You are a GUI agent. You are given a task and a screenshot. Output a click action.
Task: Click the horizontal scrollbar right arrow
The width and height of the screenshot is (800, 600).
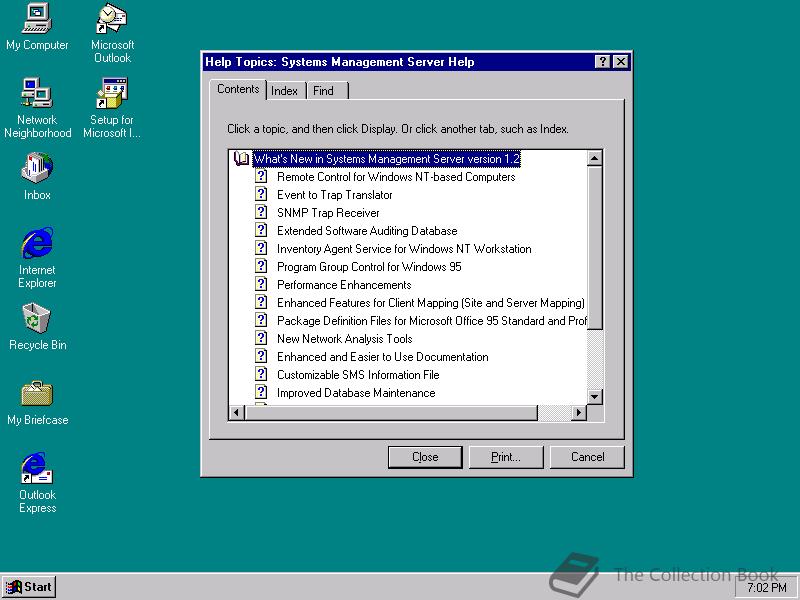pyautogui.click(x=579, y=412)
